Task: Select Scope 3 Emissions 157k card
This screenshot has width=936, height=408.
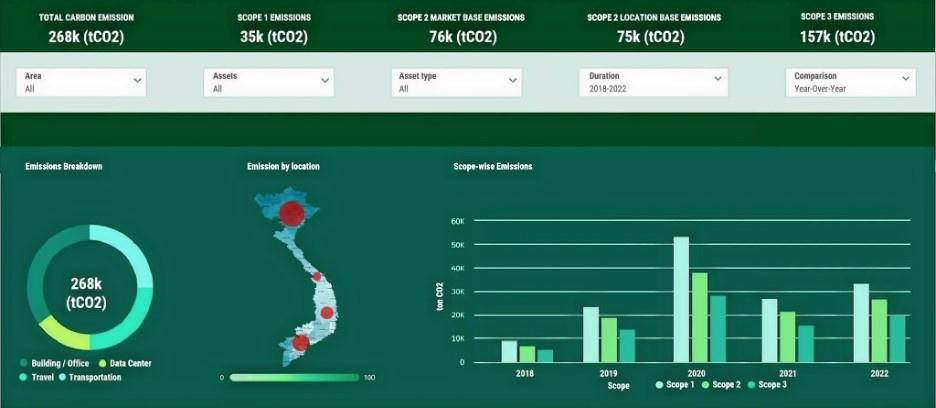Action: pyautogui.click(x=838, y=30)
